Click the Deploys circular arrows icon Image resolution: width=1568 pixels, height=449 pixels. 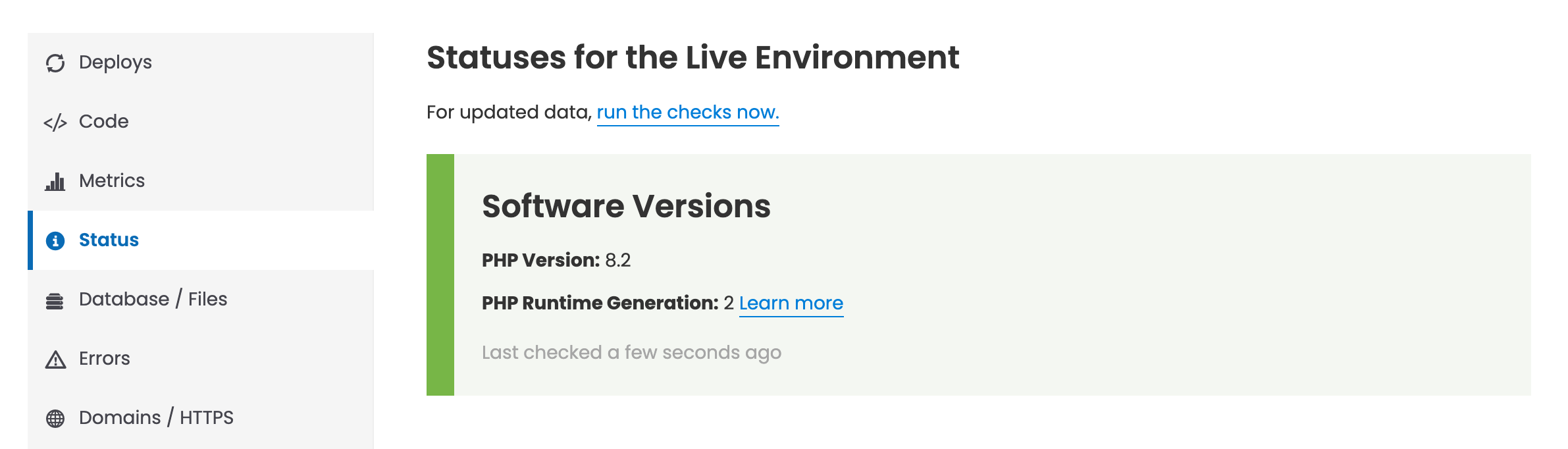55,63
